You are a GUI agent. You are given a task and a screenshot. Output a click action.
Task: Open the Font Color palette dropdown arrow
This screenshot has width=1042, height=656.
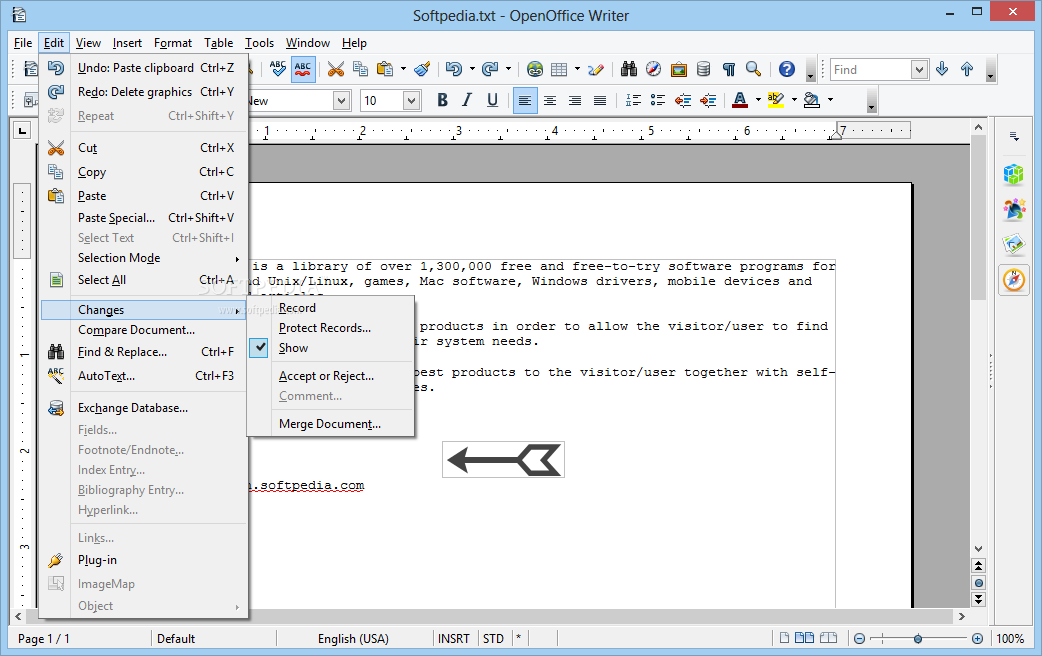758,100
